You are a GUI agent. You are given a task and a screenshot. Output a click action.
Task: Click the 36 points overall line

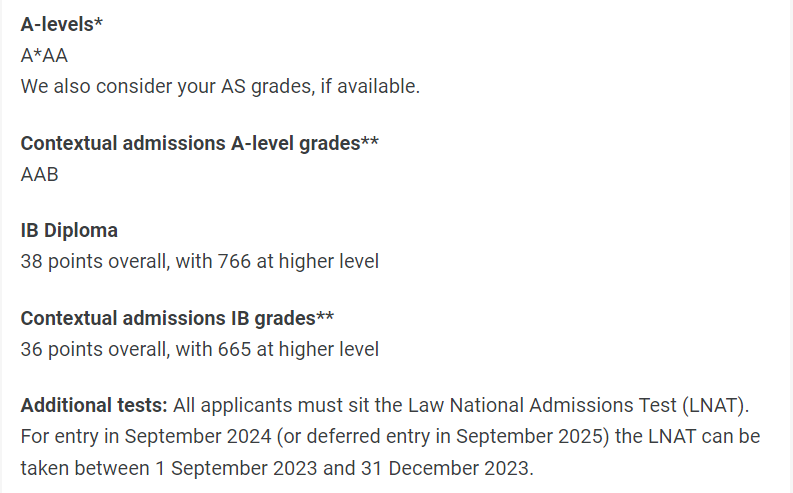pos(199,349)
